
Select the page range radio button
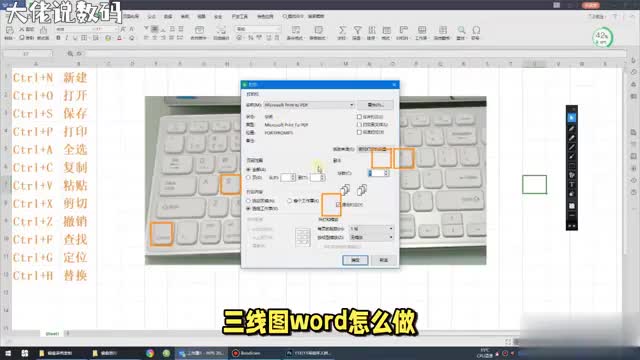[x=248, y=178]
